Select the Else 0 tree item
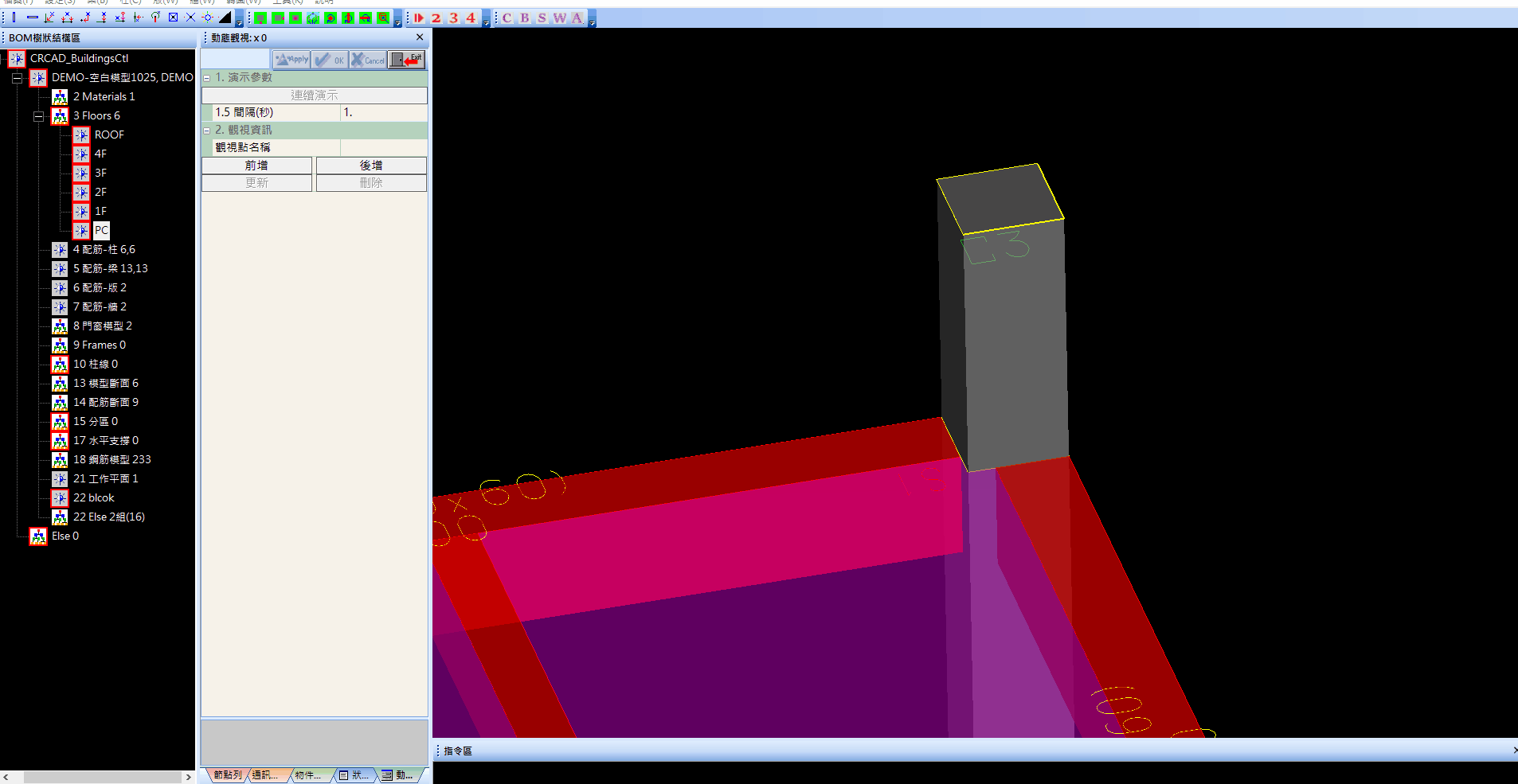Image resolution: width=1518 pixels, height=784 pixels. click(x=65, y=536)
